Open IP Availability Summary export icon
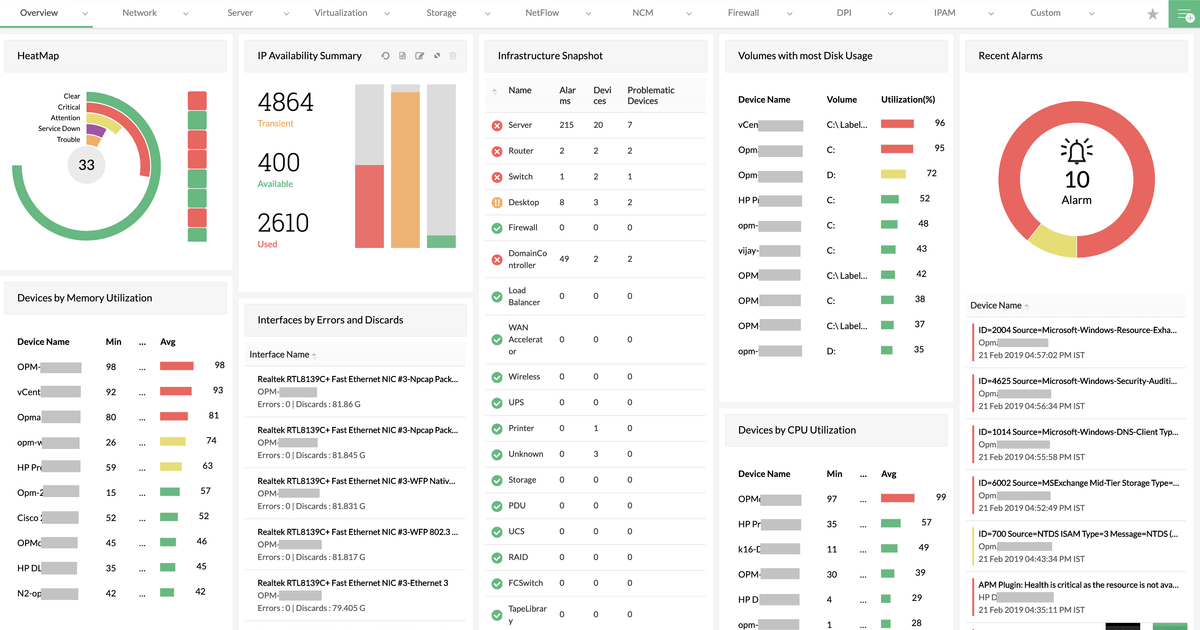Viewport: 1200px width, 630px height. click(402, 56)
